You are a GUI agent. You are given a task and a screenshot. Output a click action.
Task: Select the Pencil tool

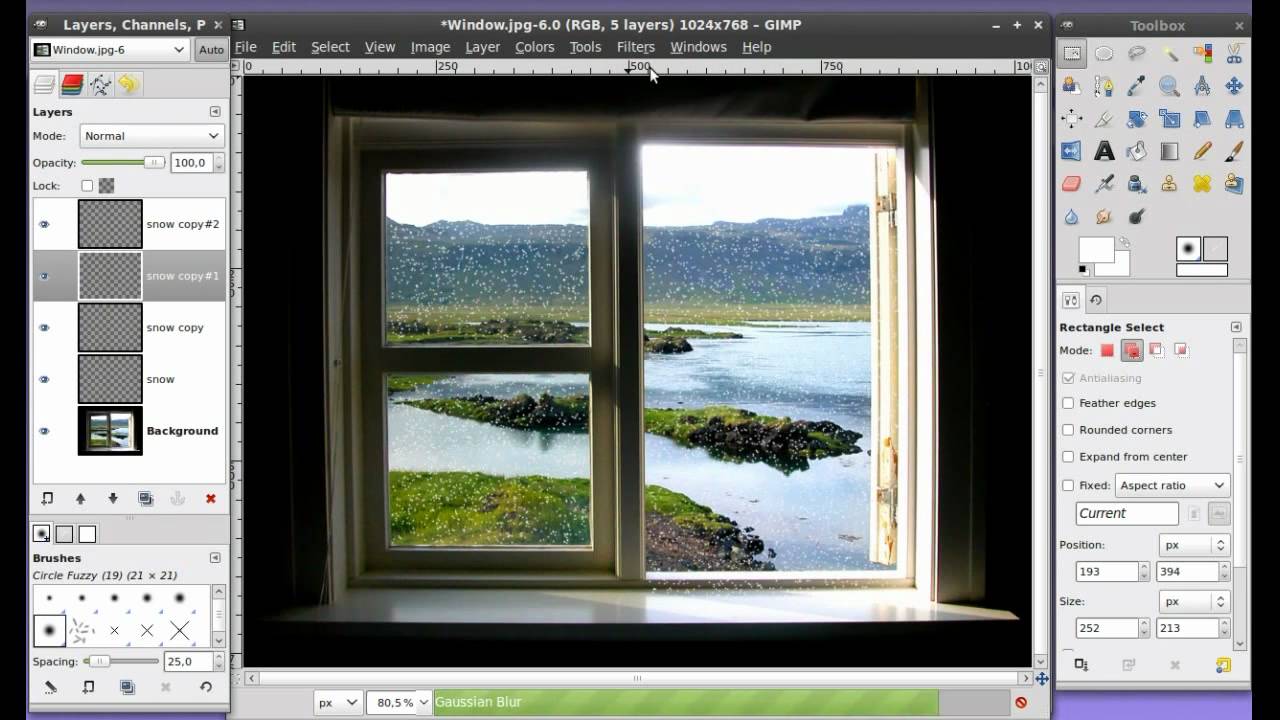click(x=1202, y=152)
